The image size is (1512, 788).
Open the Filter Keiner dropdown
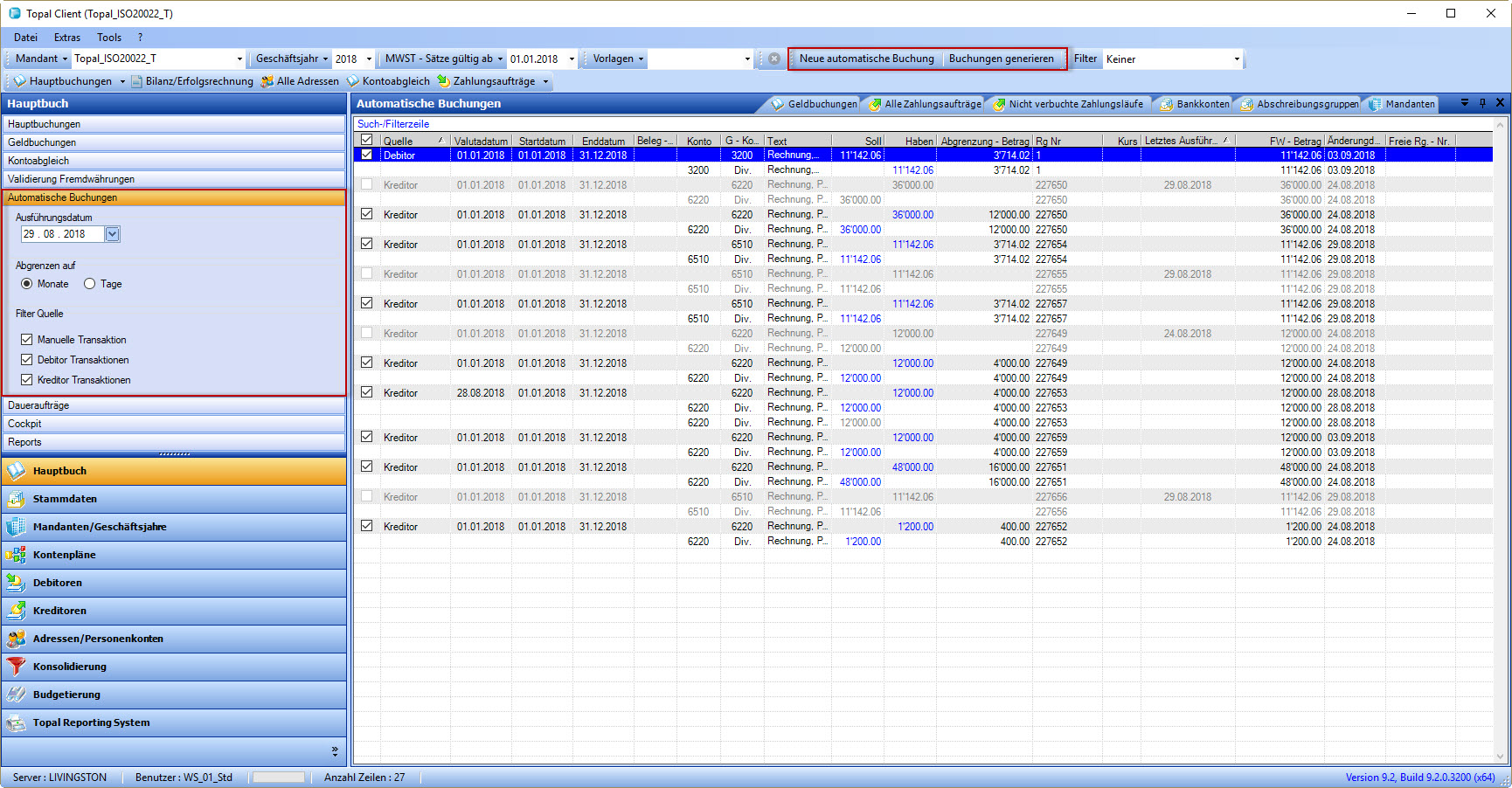pyautogui.click(x=1236, y=59)
